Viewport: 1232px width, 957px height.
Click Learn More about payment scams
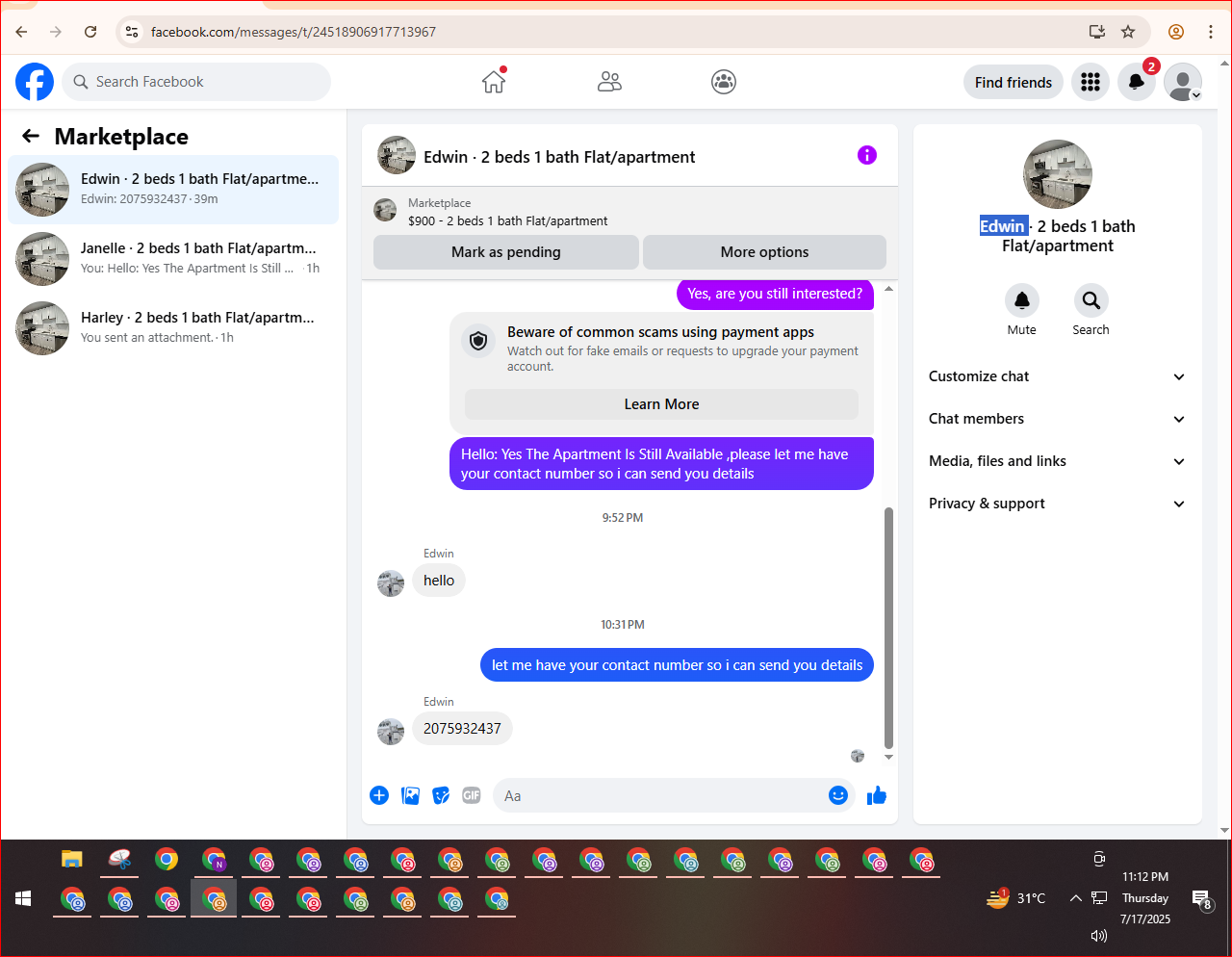click(661, 404)
